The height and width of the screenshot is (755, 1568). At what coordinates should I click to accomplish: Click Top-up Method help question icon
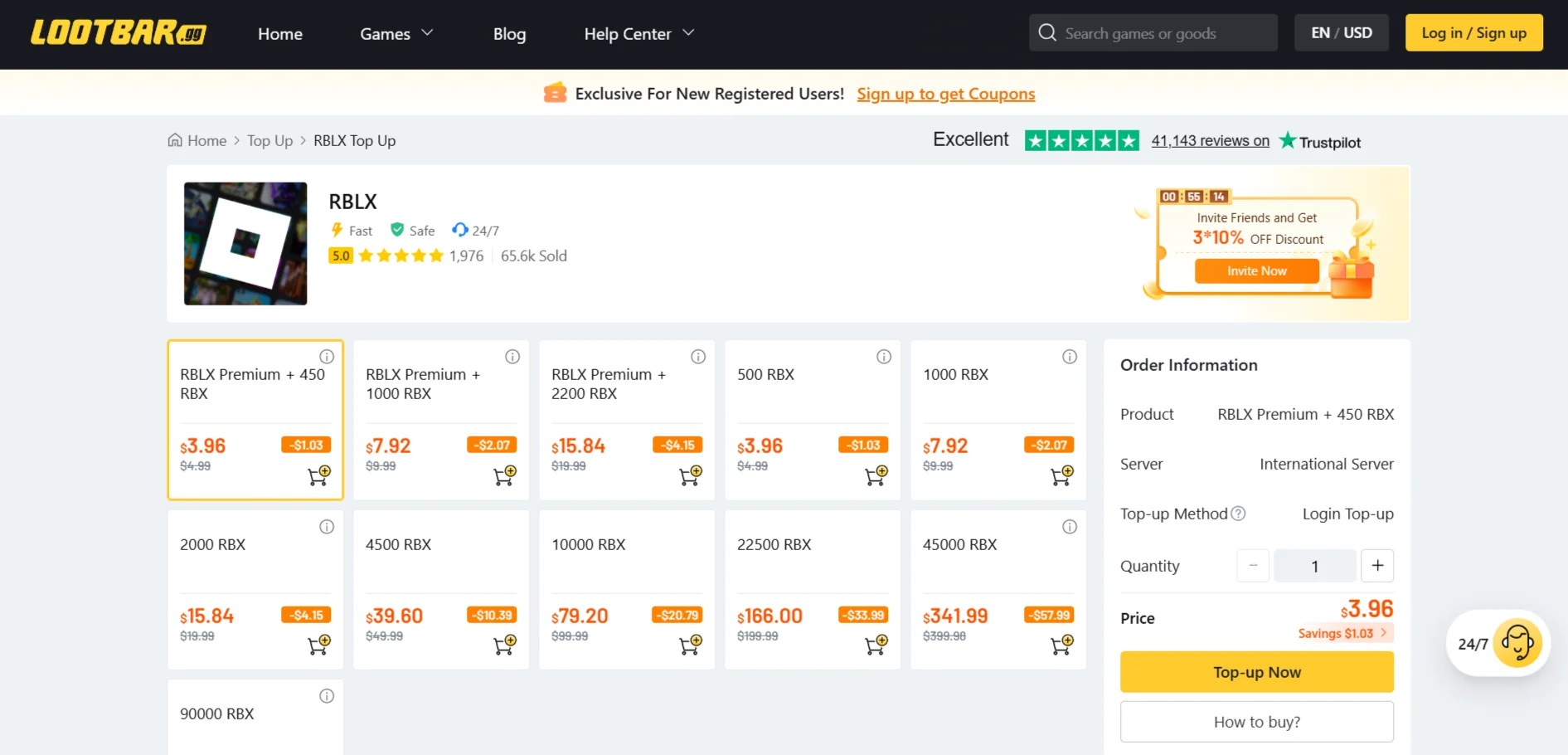(x=1238, y=514)
